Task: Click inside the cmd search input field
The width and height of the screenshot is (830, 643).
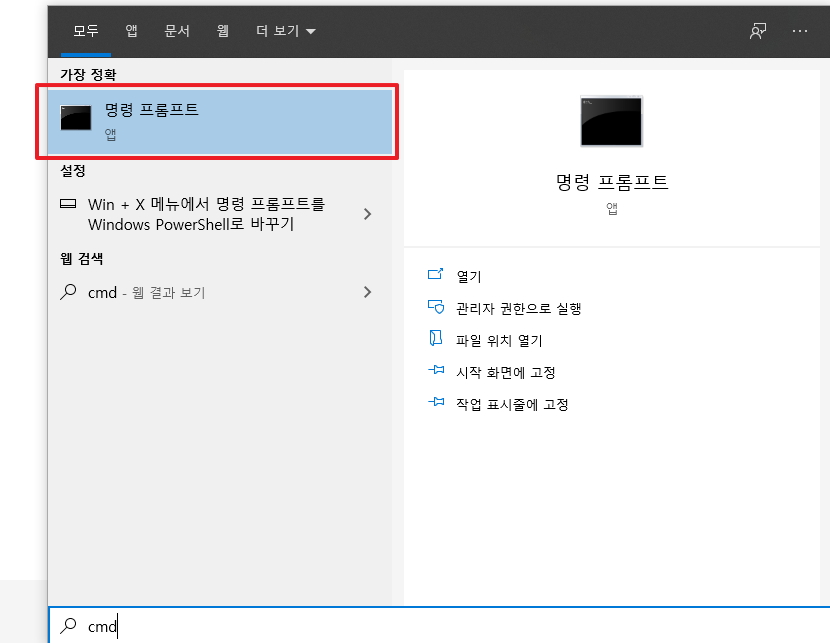Action: click(x=200, y=626)
